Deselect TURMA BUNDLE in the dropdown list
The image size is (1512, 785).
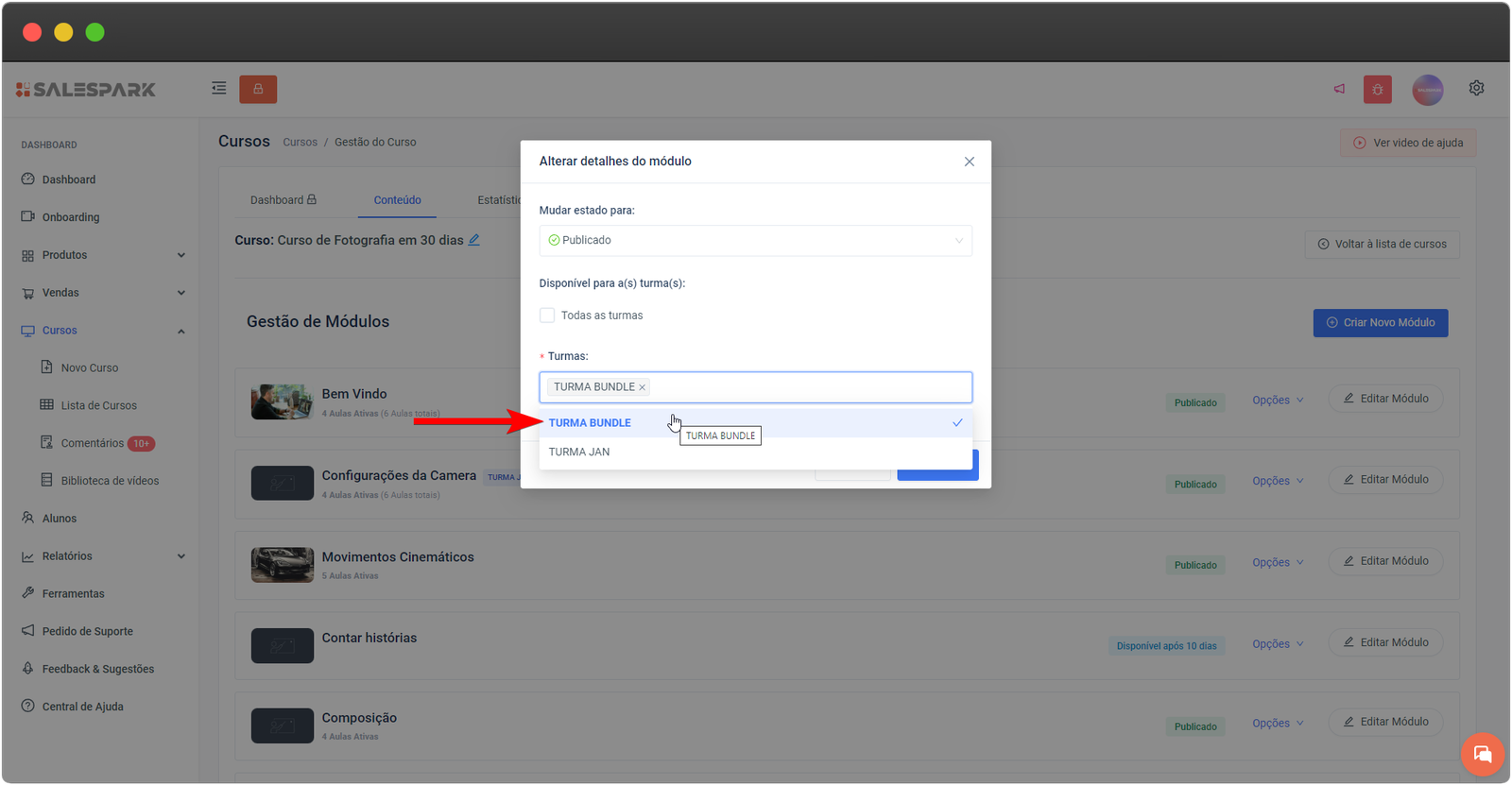tap(590, 423)
